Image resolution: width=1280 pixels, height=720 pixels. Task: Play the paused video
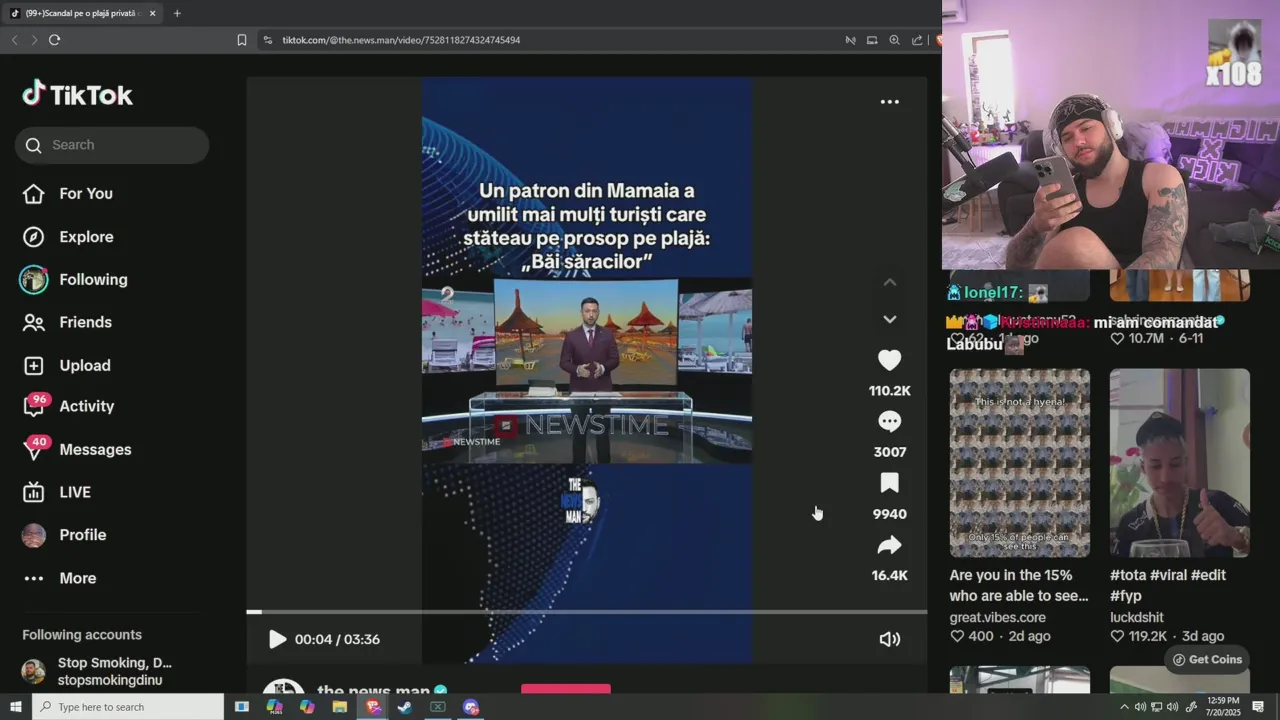click(277, 639)
